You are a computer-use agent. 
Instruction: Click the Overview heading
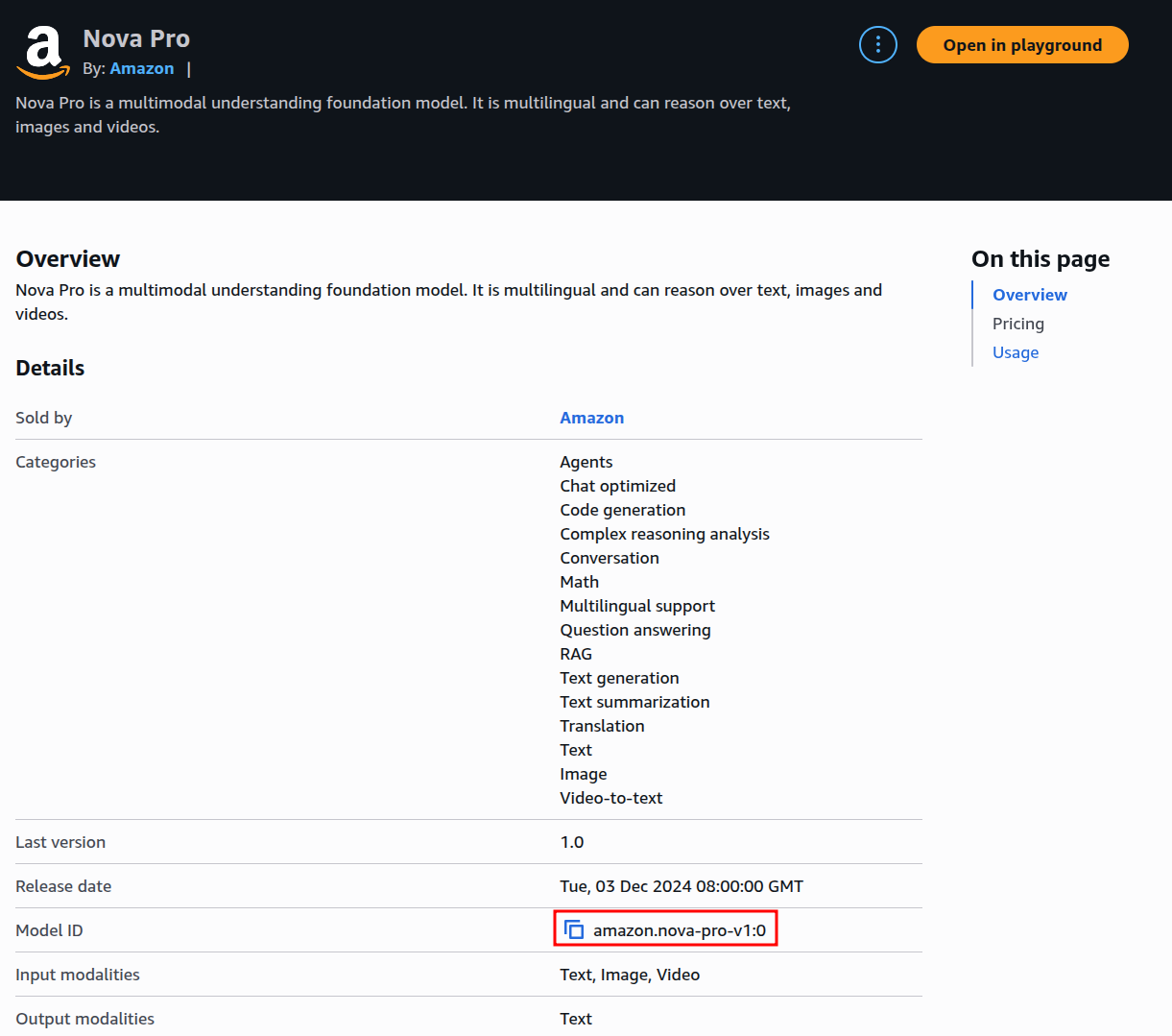click(68, 259)
